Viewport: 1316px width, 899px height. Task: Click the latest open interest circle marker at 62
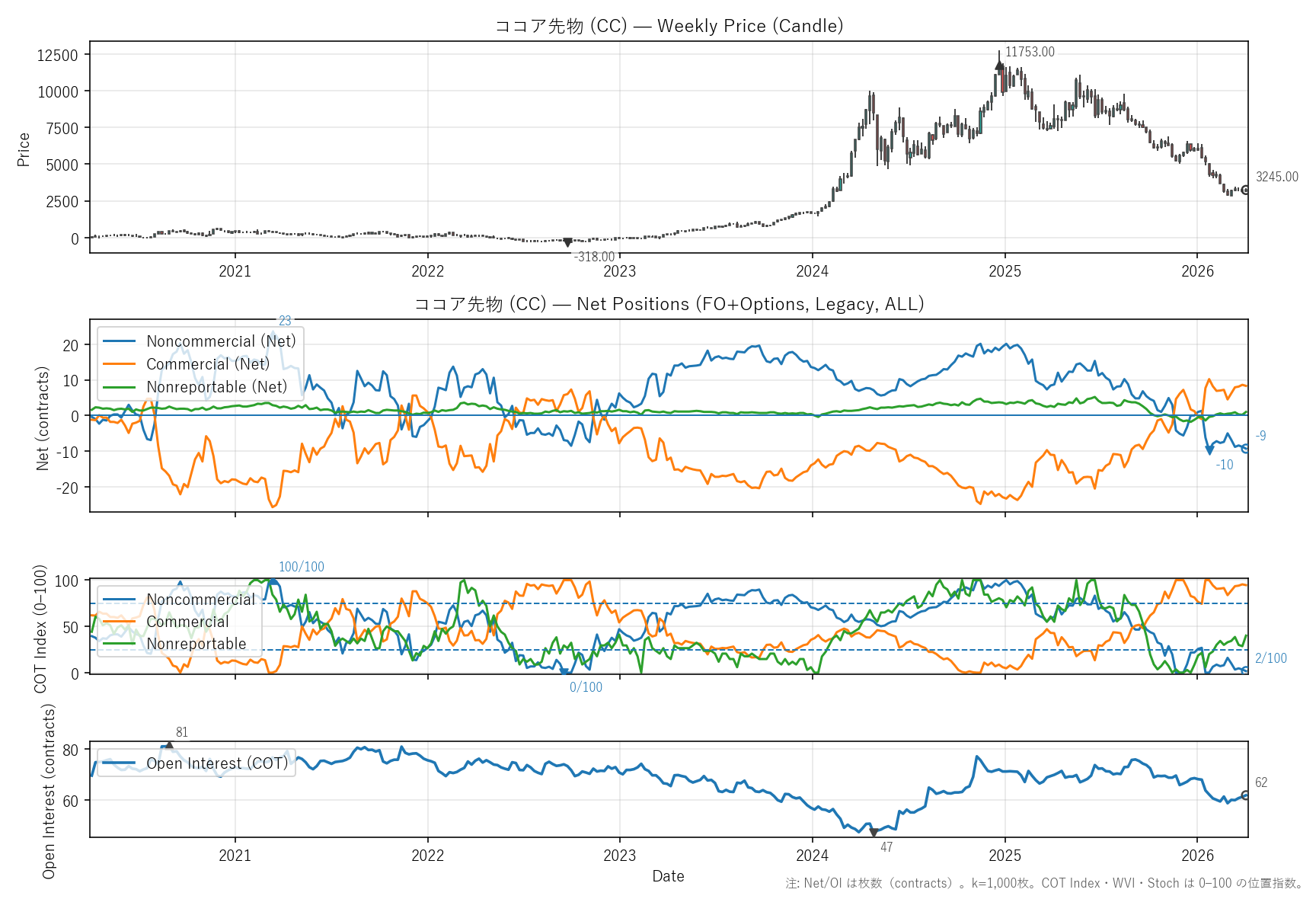point(1245,795)
